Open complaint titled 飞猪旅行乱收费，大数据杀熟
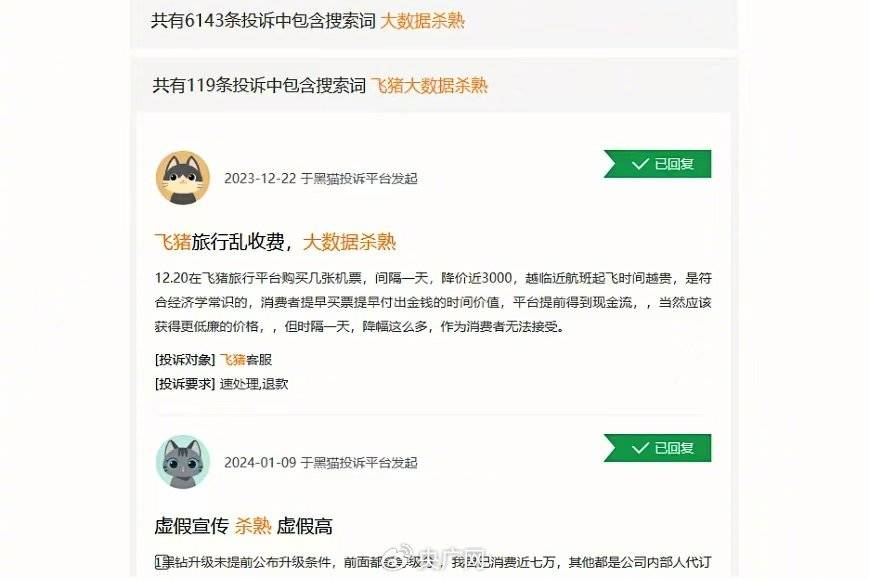The height and width of the screenshot is (579, 869). coord(275,242)
